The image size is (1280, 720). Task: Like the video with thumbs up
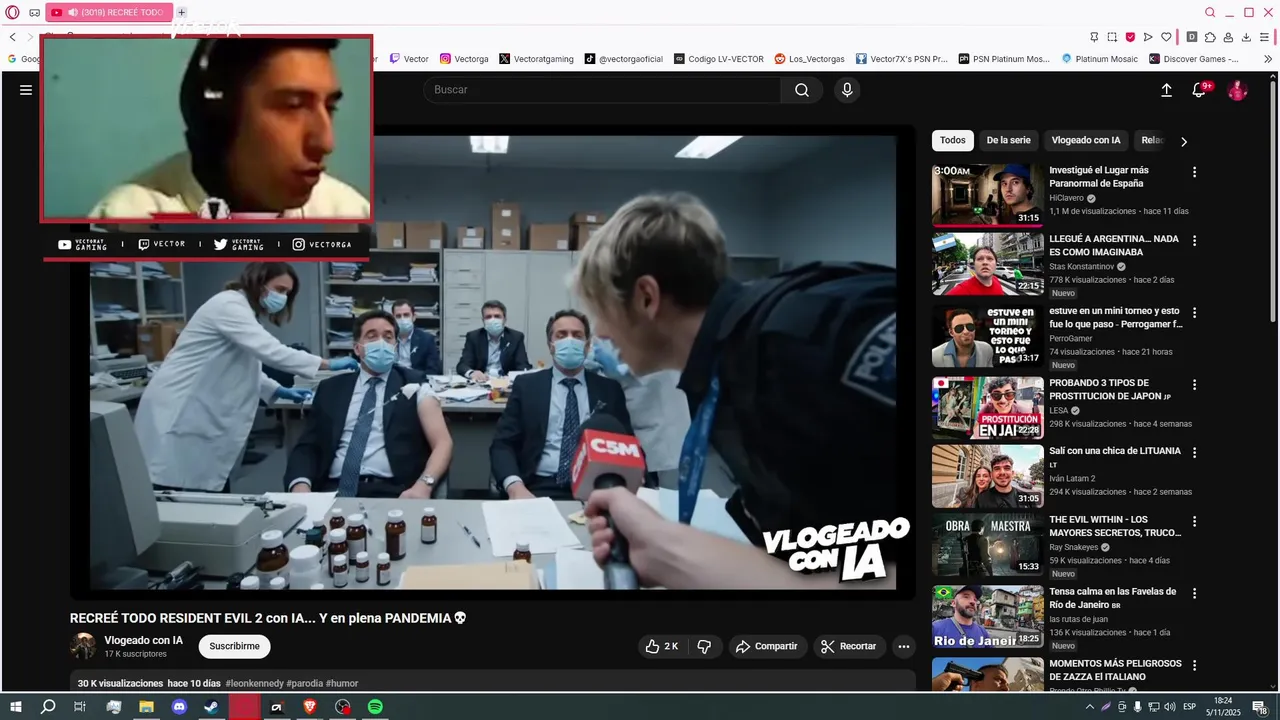(x=662, y=647)
